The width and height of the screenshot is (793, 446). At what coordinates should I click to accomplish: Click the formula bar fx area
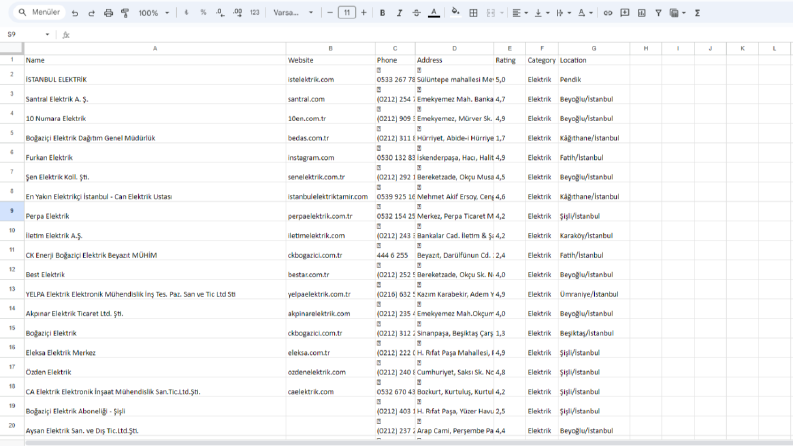click(x=66, y=35)
